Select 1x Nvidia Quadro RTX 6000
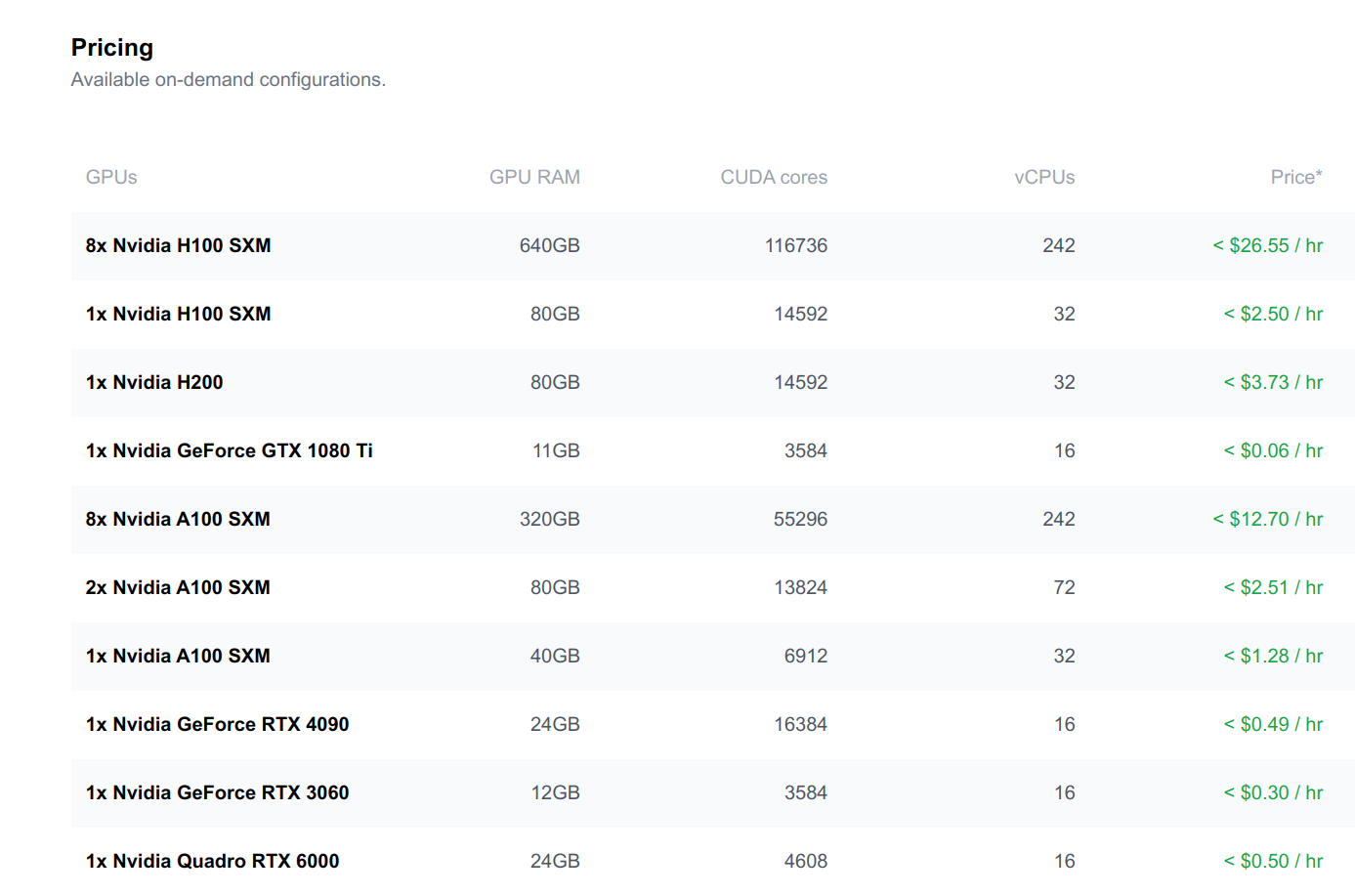This screenshot has height=896, width=1355. 213,861
